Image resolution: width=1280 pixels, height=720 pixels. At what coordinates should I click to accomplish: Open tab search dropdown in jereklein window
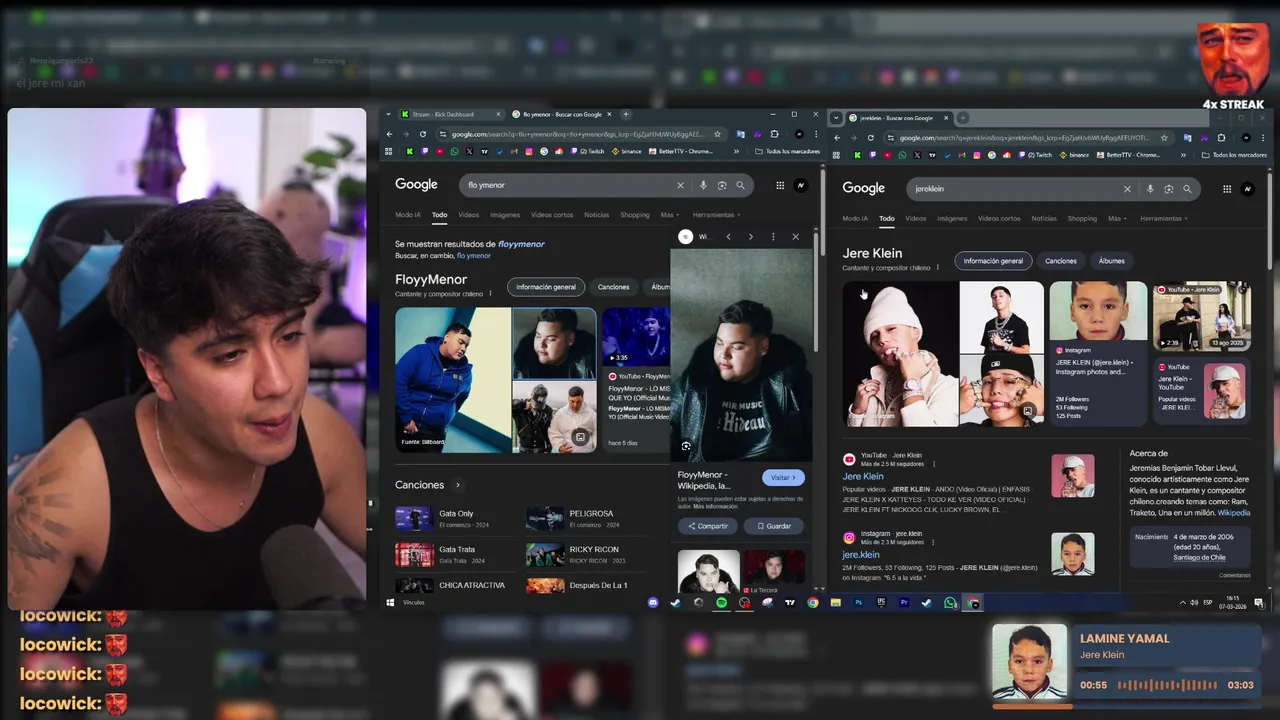(x=836, y=118)
